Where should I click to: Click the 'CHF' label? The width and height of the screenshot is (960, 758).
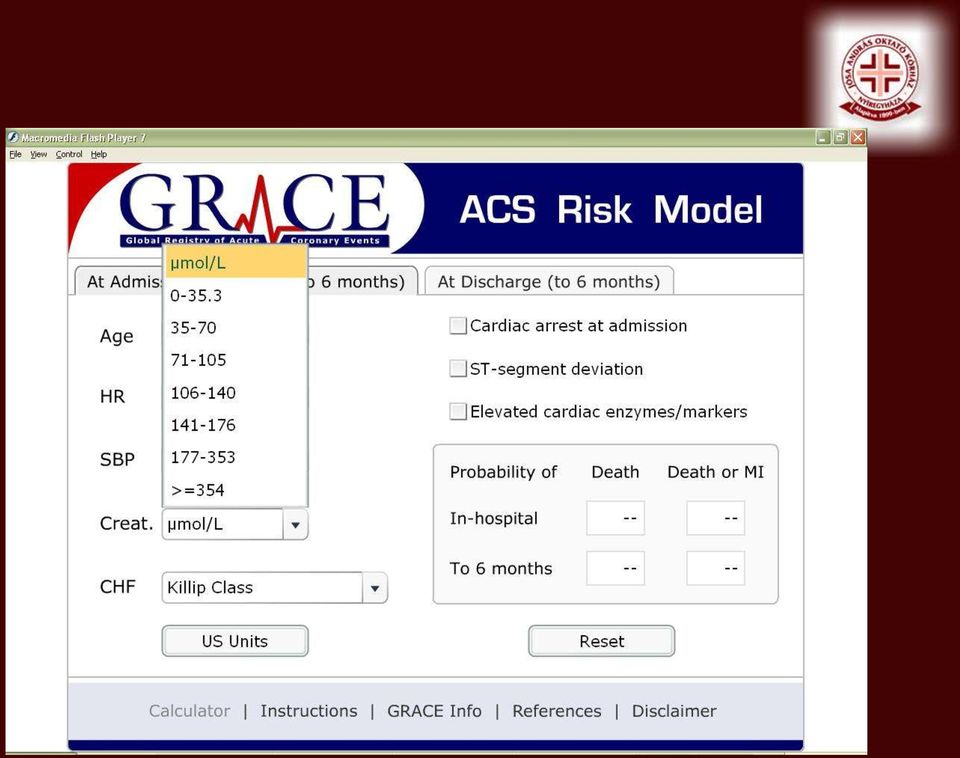click(x=118, y=587)
